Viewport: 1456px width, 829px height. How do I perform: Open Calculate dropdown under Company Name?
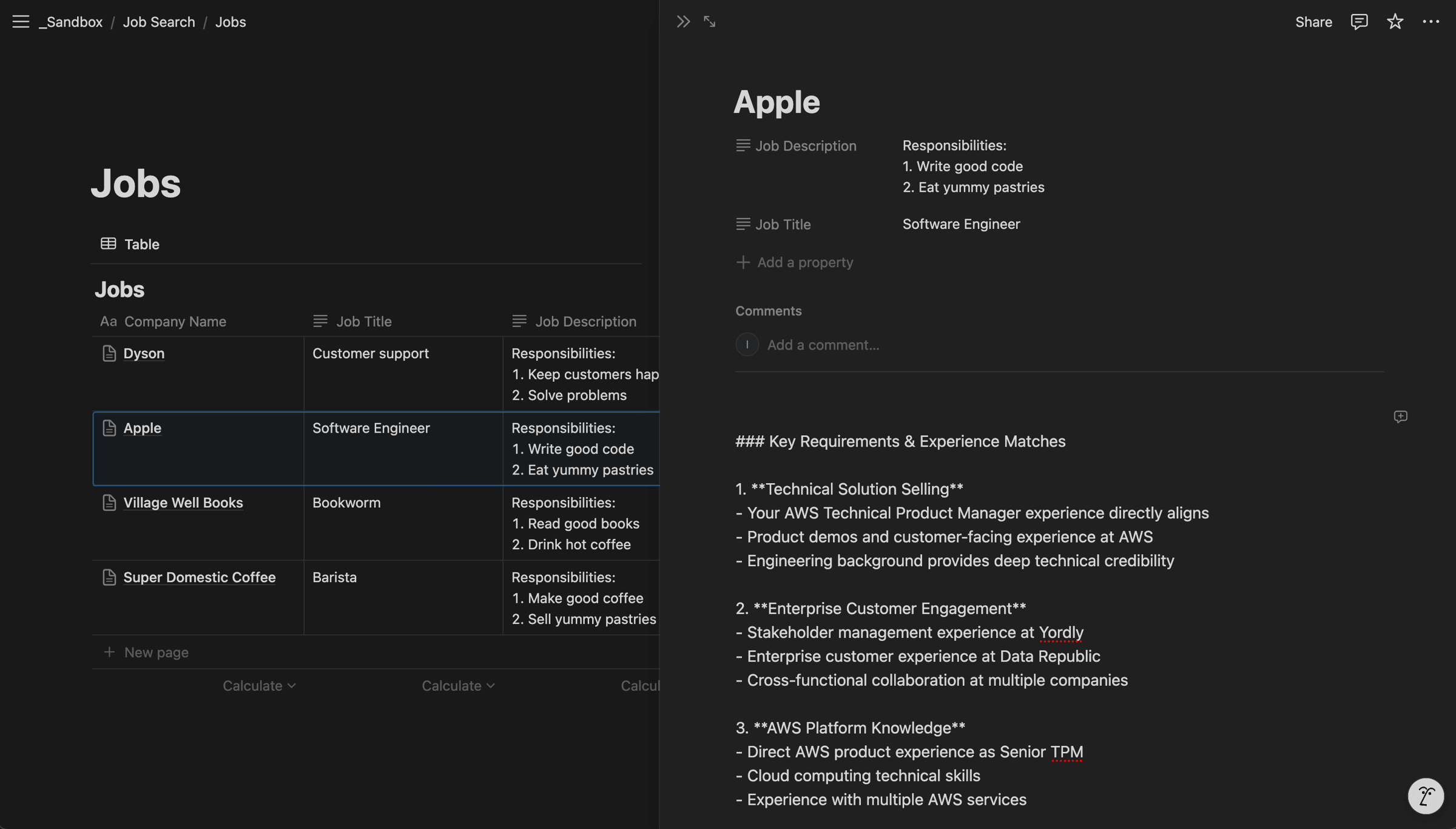pyautogui.click(x=259, y=686)
